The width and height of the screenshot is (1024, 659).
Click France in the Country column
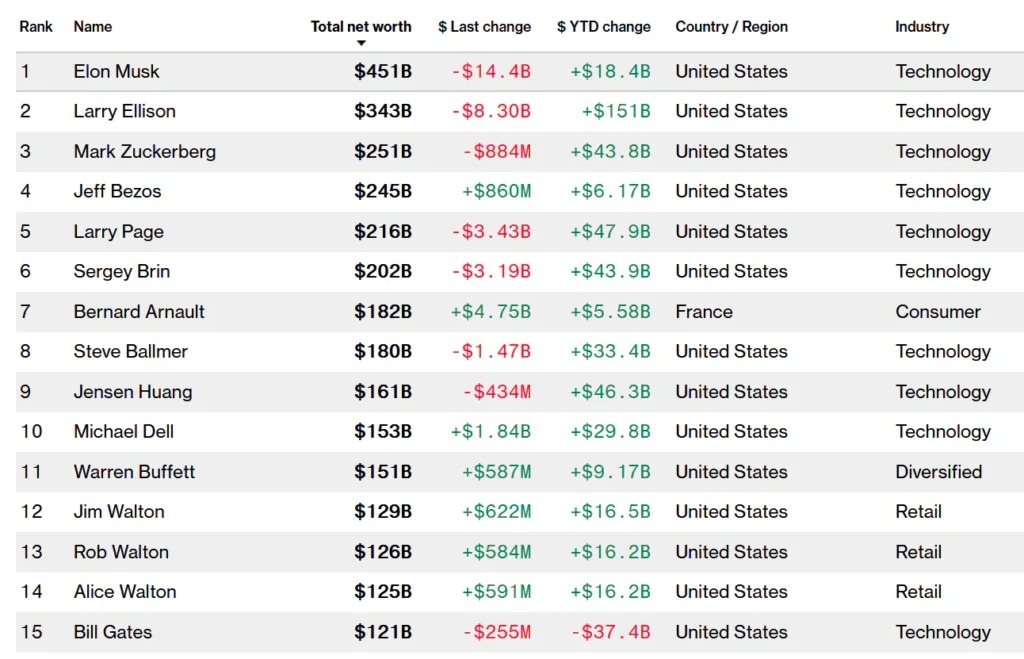704,312
